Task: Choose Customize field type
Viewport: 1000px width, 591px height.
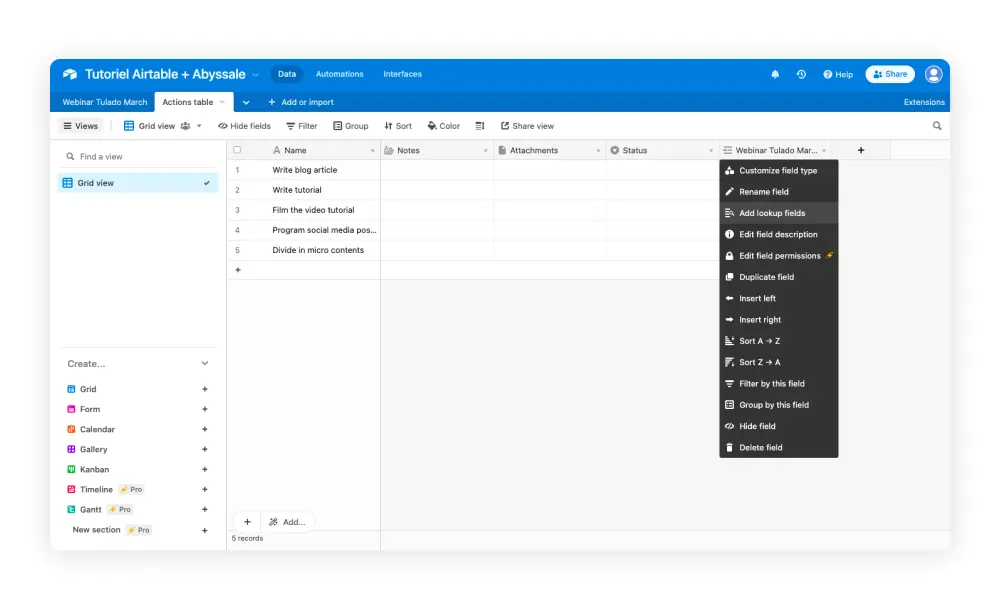Action: pyautogui.click(x=779, y=171)
